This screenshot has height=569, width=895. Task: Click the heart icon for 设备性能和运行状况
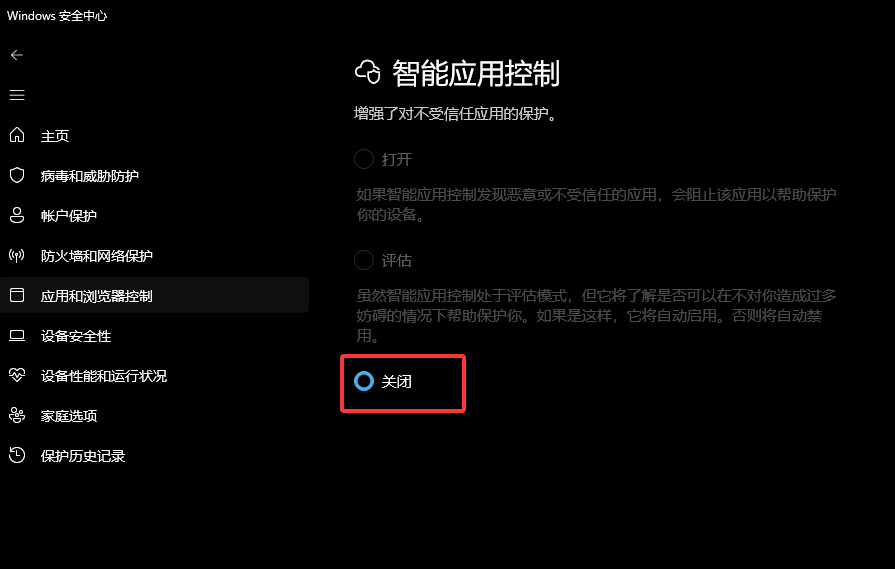click(17, 375)
